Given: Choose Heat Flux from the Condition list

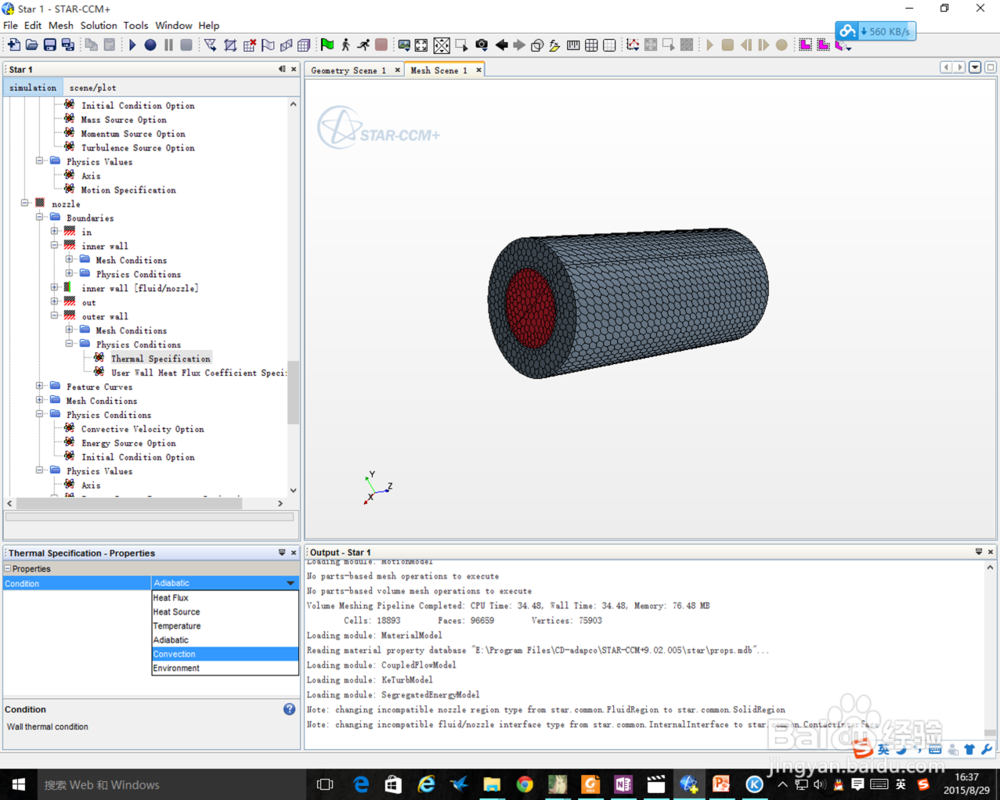Looking at the screenshot, I should point(224,598).
